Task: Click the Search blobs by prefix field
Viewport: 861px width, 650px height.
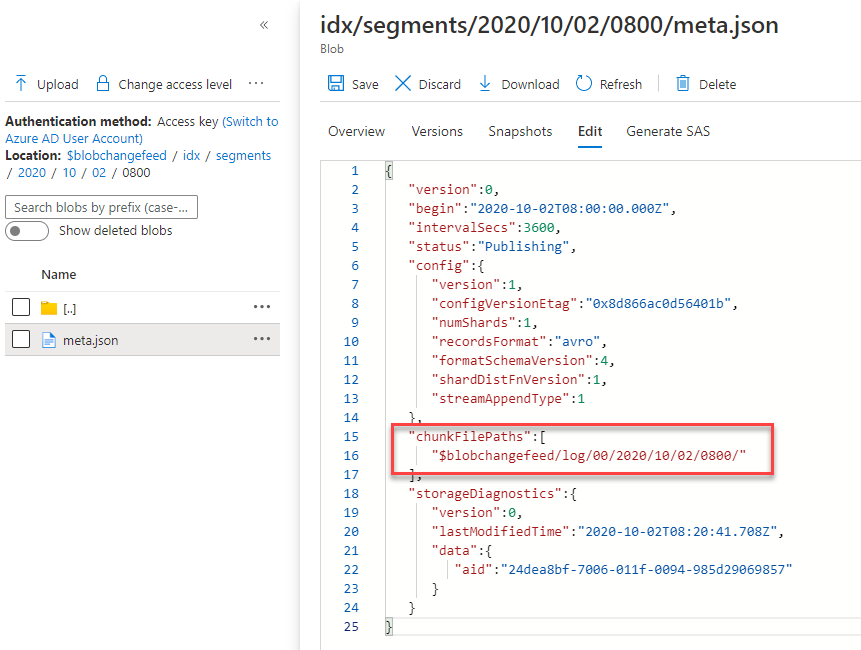Action: tap(102, 207)
